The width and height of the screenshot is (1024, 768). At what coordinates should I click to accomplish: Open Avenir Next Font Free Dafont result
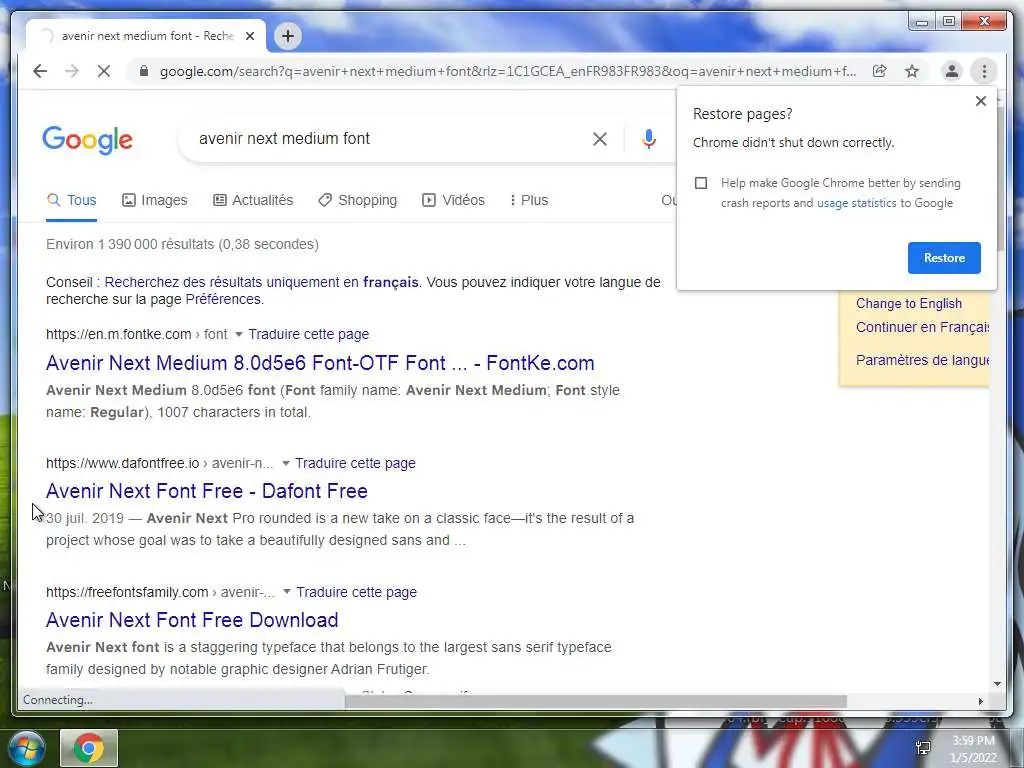pos(207,491)
